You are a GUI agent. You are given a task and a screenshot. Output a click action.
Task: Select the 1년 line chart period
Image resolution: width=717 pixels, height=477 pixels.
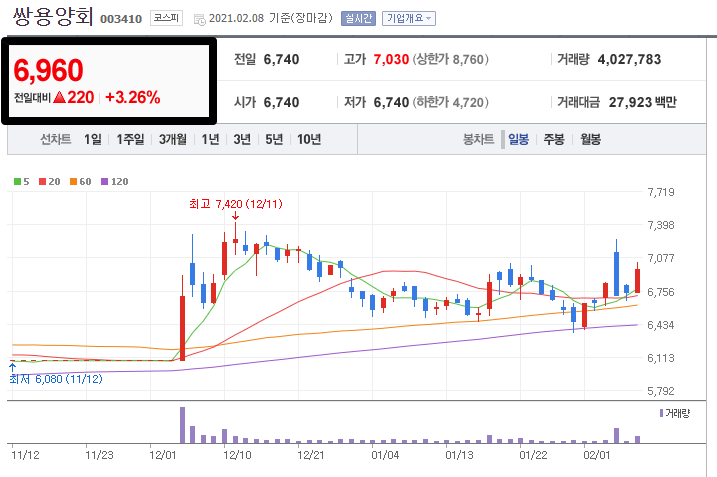(x=210, y=139)
